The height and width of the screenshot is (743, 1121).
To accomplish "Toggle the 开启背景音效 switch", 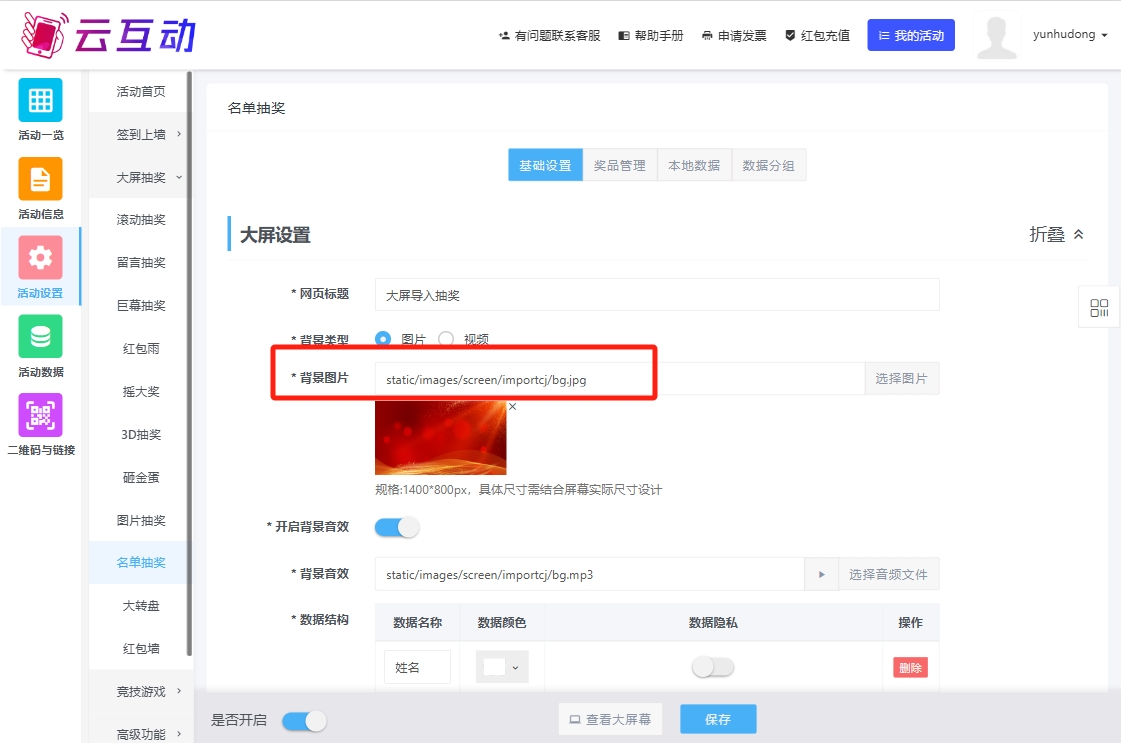I will (x=396, y=527).
